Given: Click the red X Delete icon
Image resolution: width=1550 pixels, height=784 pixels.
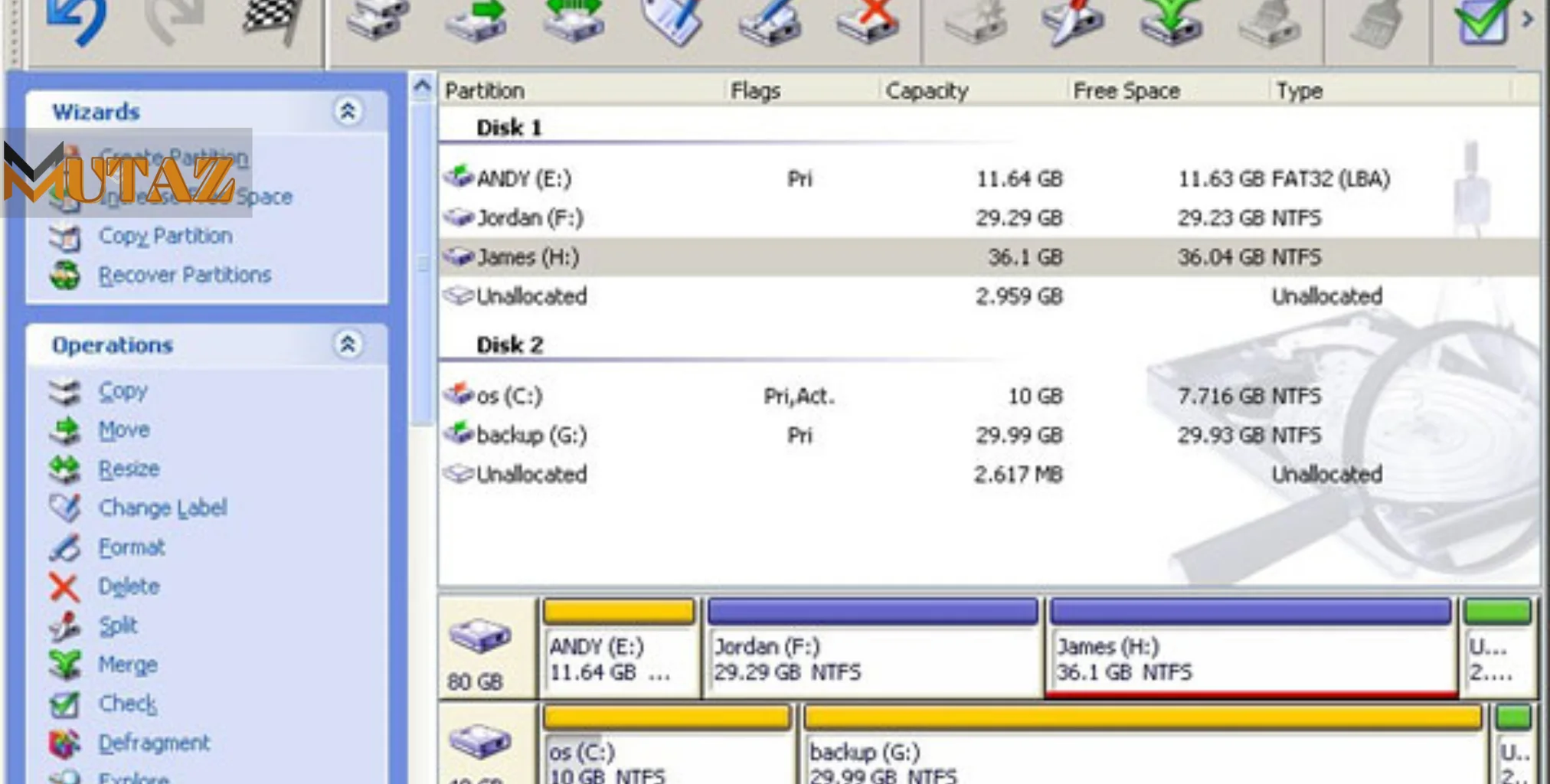Looking at the screenshot, I should 64,587.
